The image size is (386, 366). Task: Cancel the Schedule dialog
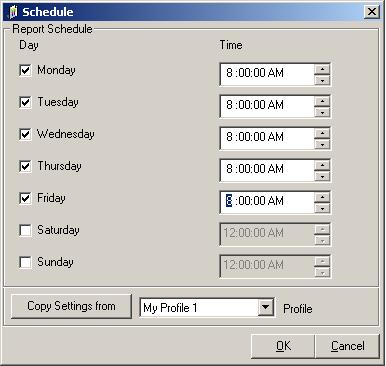coord(347,346)
